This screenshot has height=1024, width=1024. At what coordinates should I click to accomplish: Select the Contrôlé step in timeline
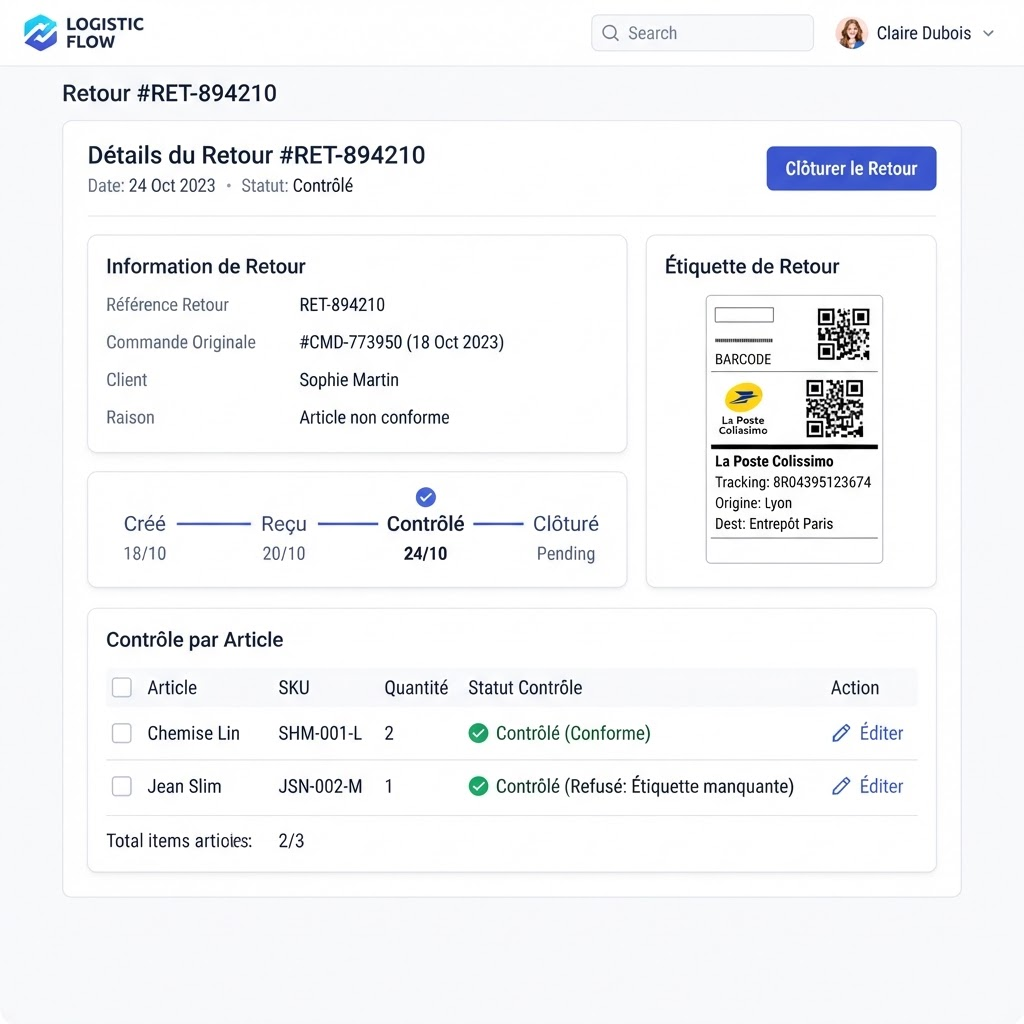[425, 524]
